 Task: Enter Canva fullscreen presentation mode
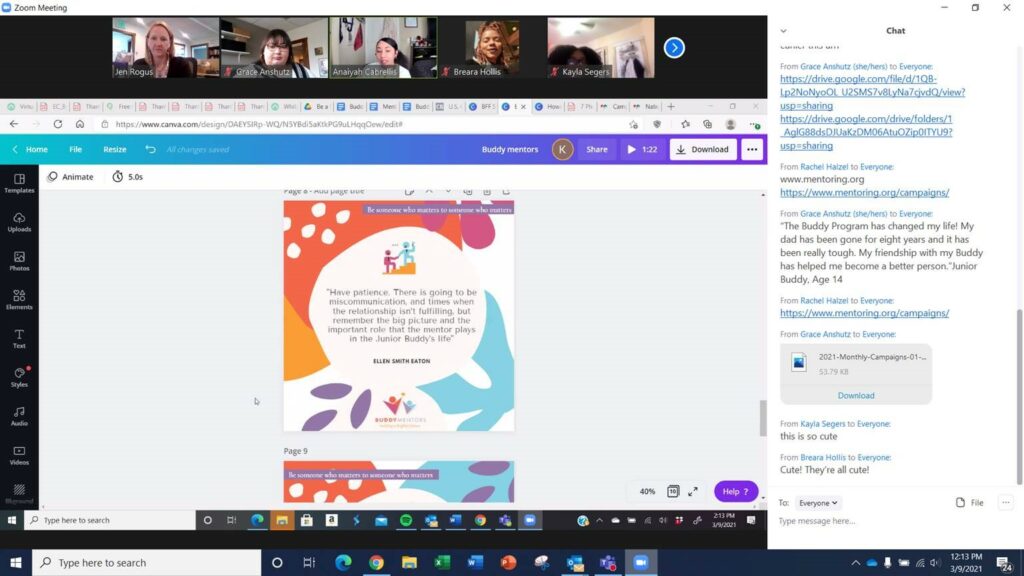pyautogui.click(x=693, y=491)
